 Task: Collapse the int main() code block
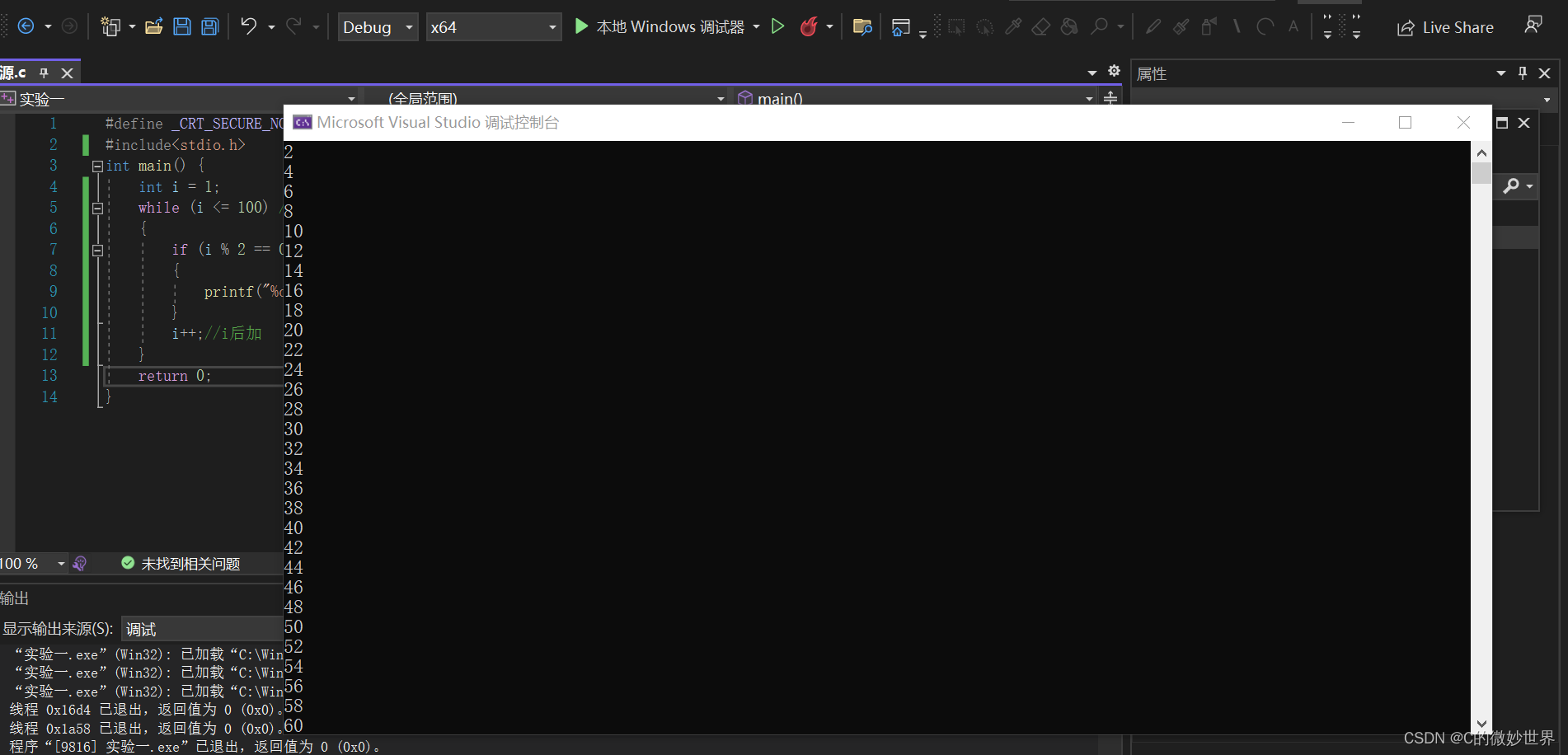click(97, 166)
